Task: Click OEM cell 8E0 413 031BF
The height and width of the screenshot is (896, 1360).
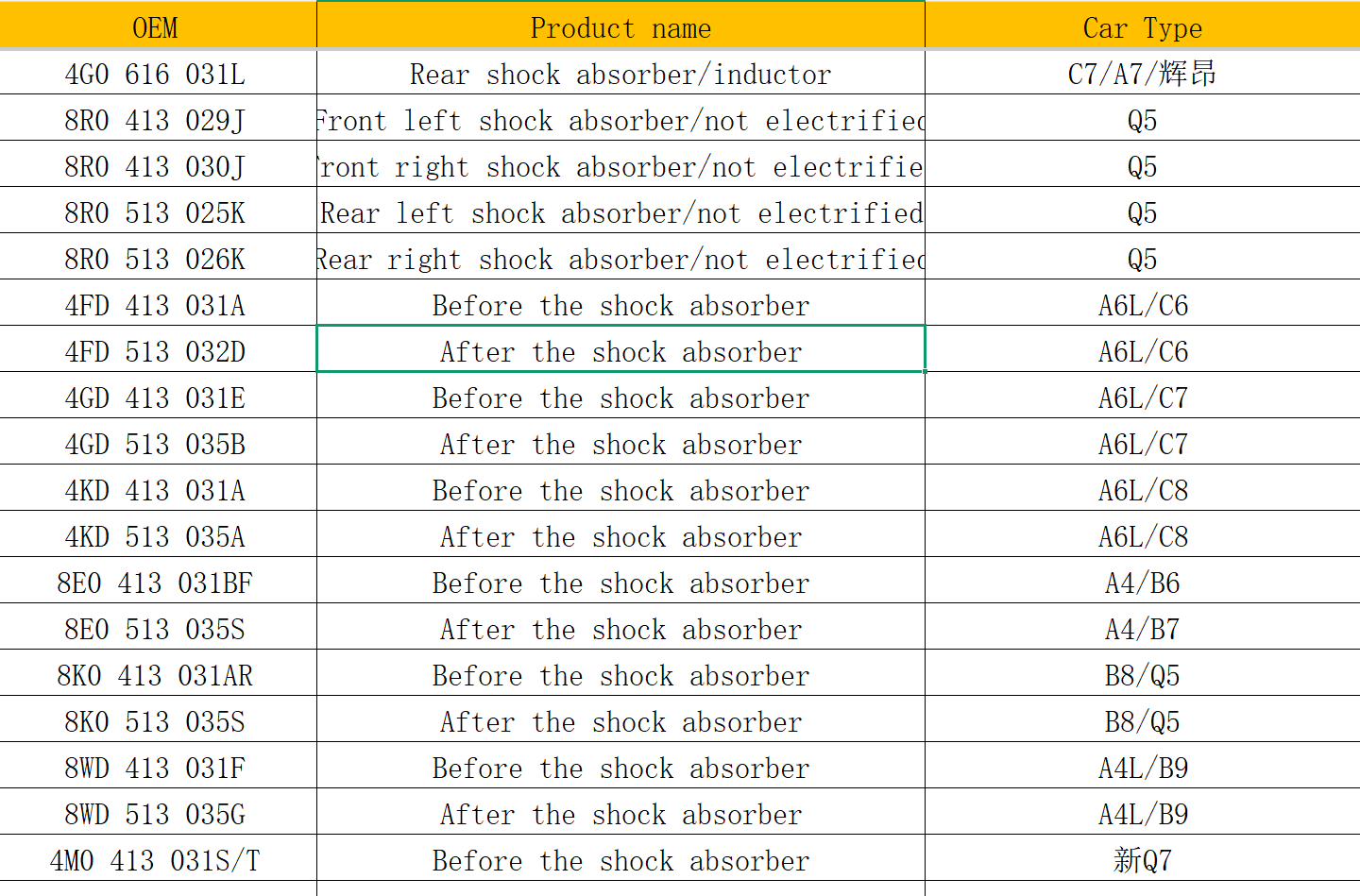Action: [156, 583]
